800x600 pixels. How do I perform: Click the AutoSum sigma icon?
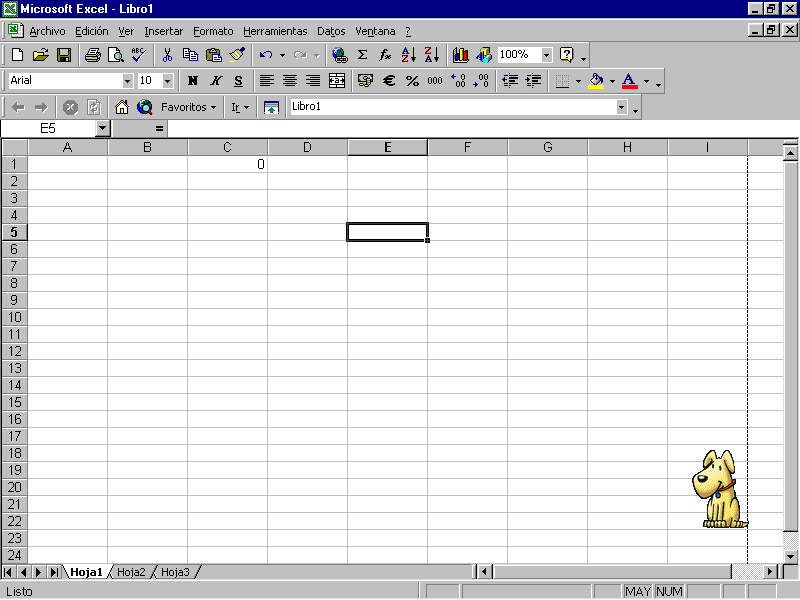coord(362,55)
